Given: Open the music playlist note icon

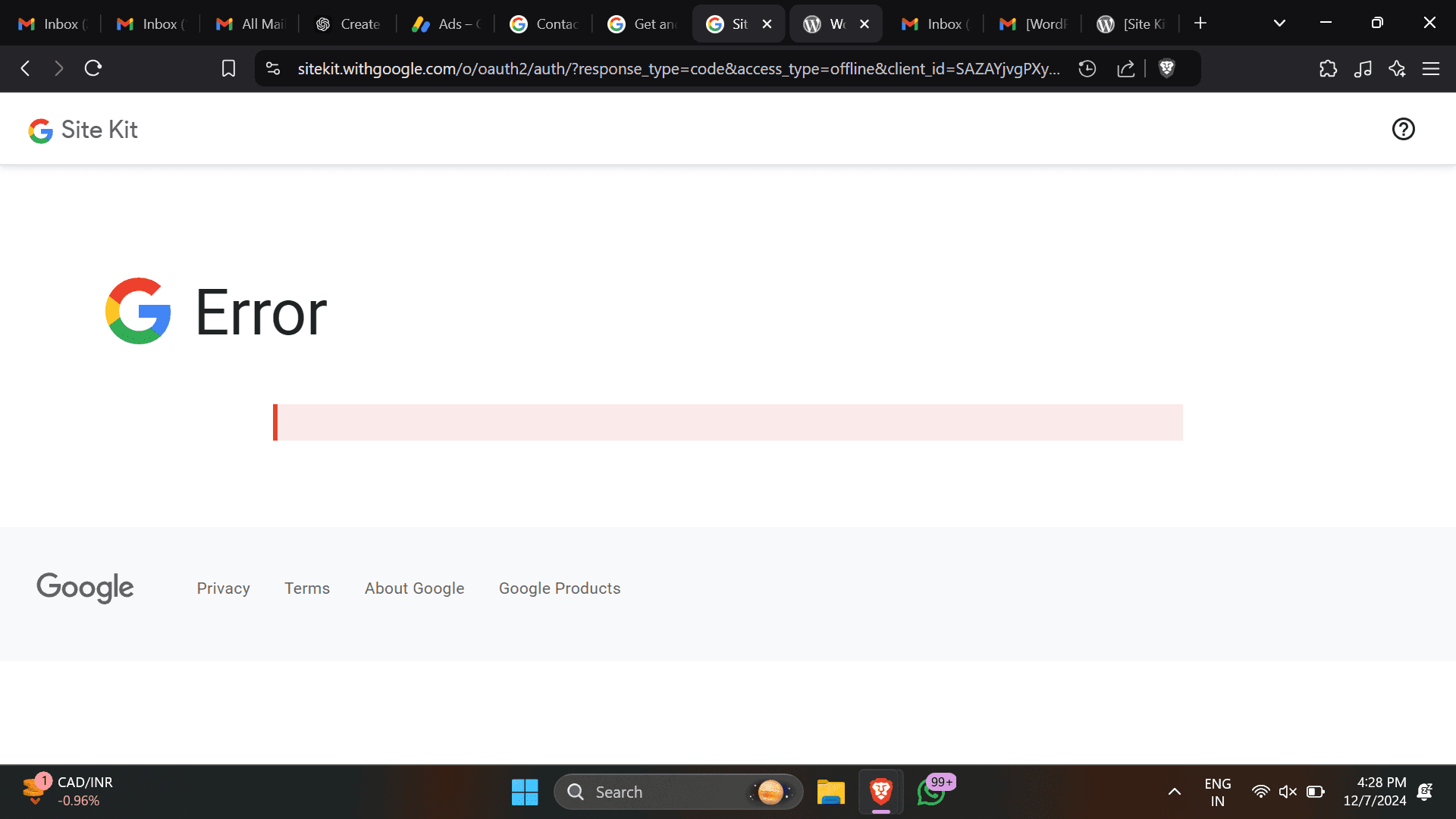Looking at the screenshot, I should point(1363,69).
